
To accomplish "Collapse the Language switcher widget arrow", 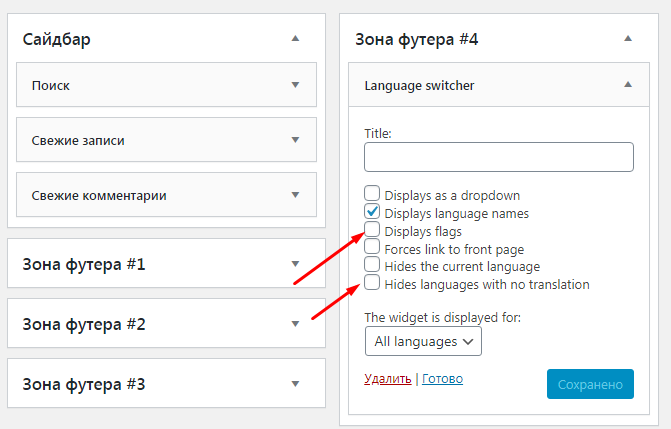I will pos(628,85).
